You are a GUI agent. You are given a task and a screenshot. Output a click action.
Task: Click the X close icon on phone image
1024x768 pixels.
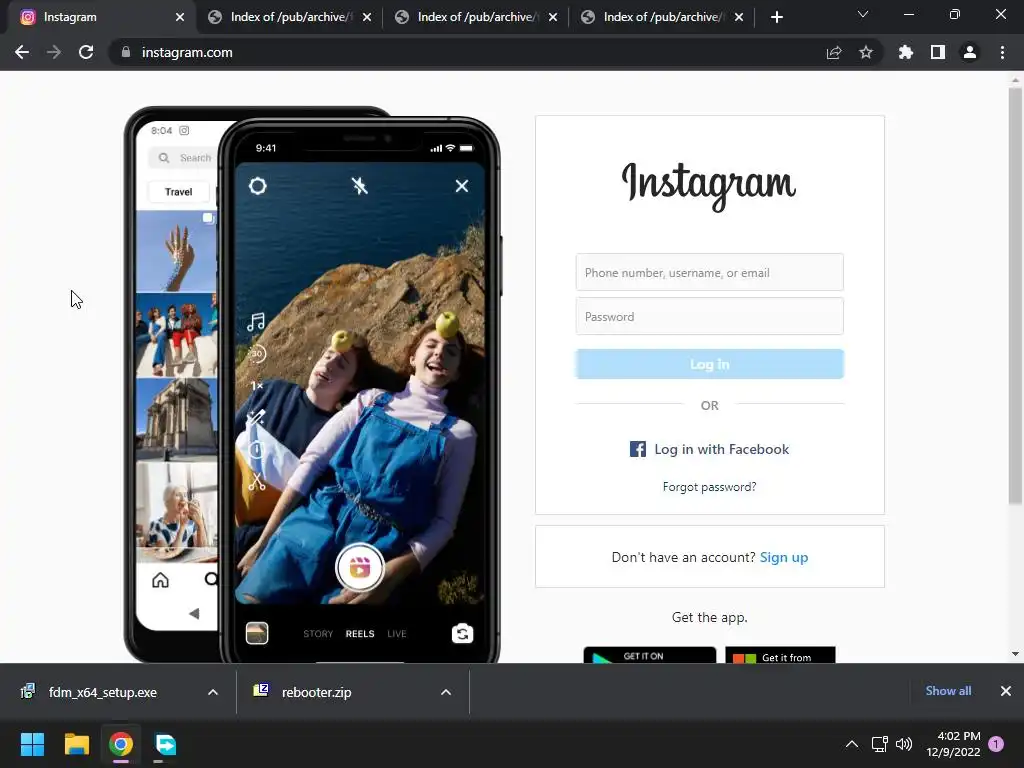click(x=462, y=186)
